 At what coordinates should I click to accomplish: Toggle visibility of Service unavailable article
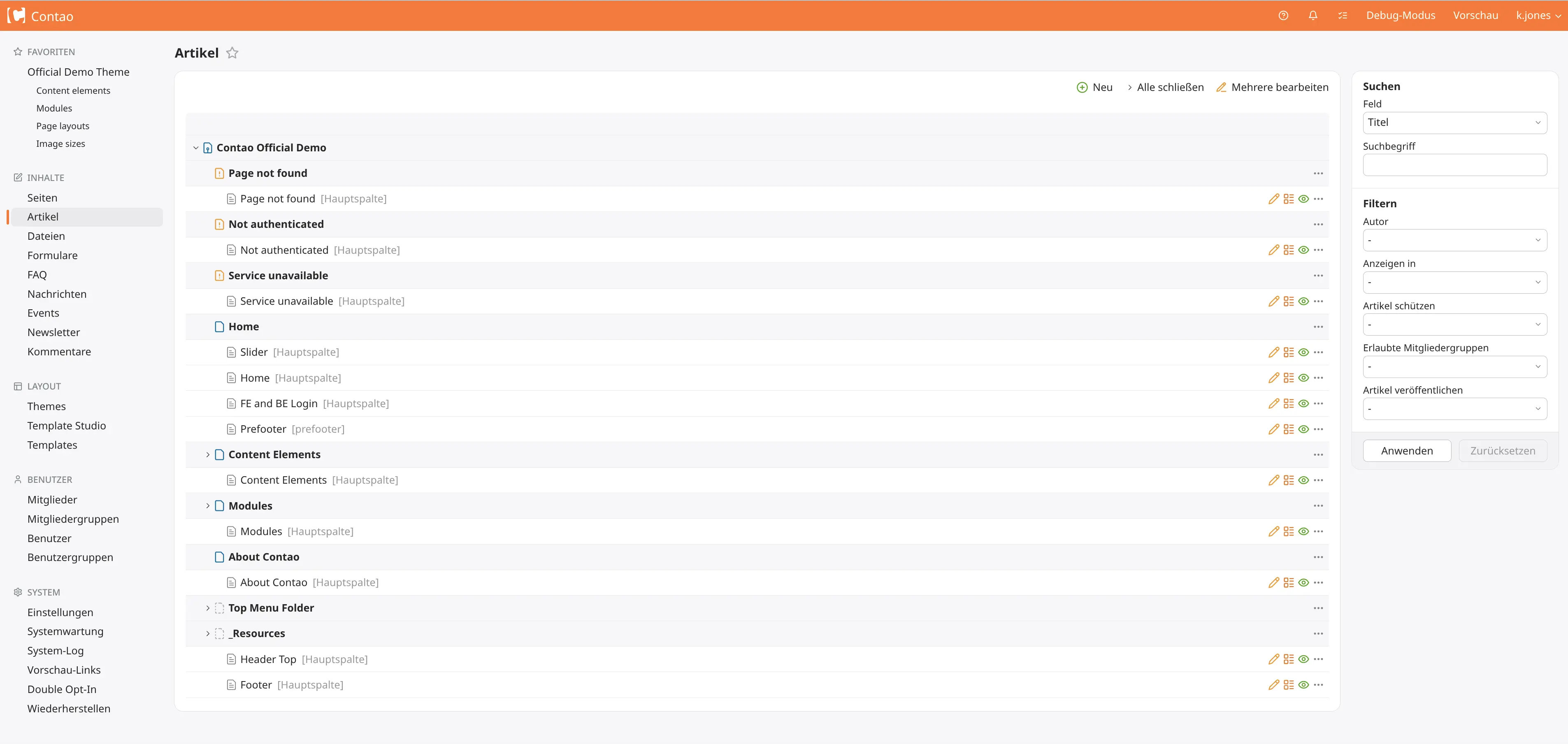coord(1303,301)
